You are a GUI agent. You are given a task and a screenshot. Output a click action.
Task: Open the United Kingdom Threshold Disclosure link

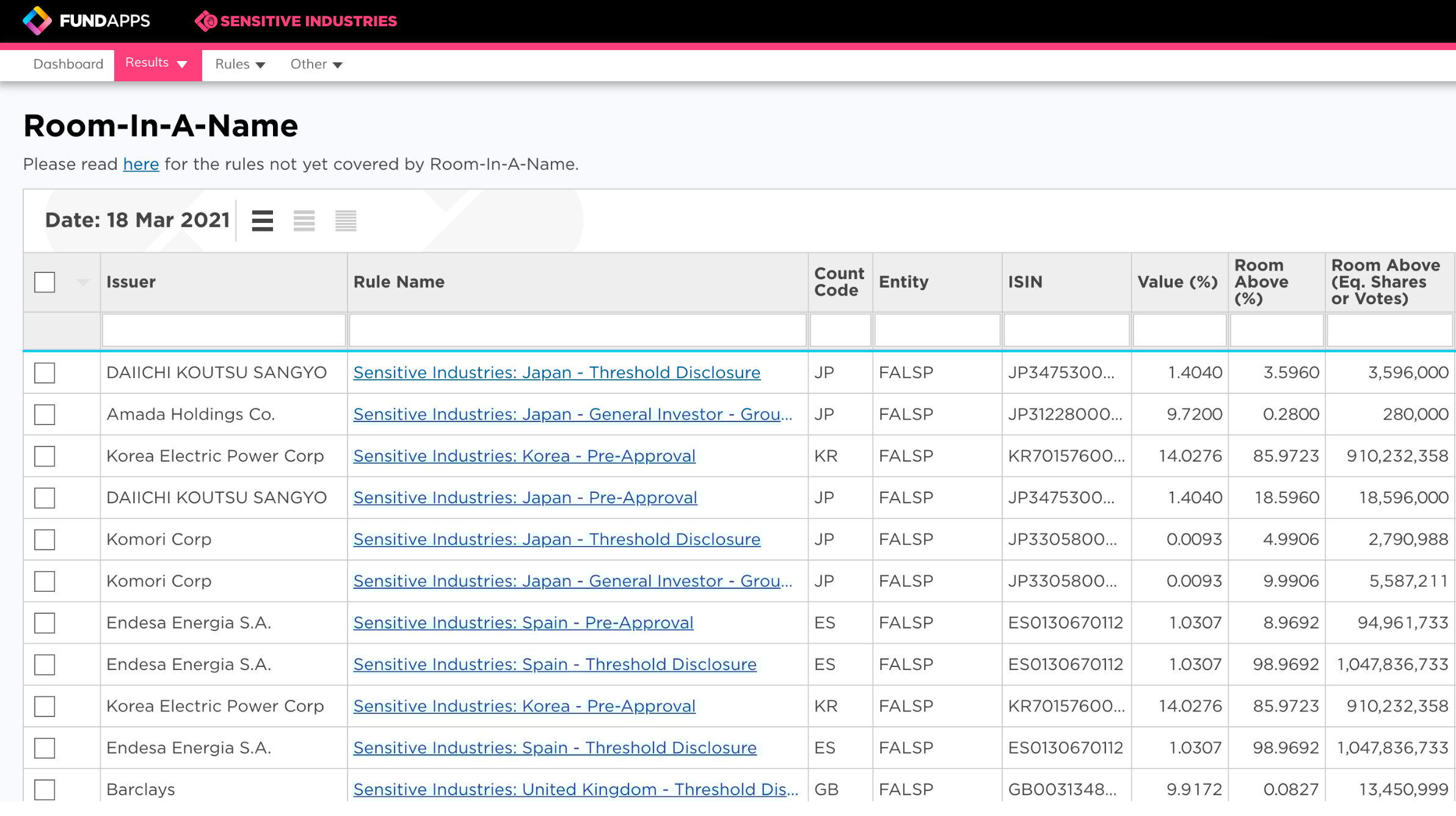click(575, 789)
